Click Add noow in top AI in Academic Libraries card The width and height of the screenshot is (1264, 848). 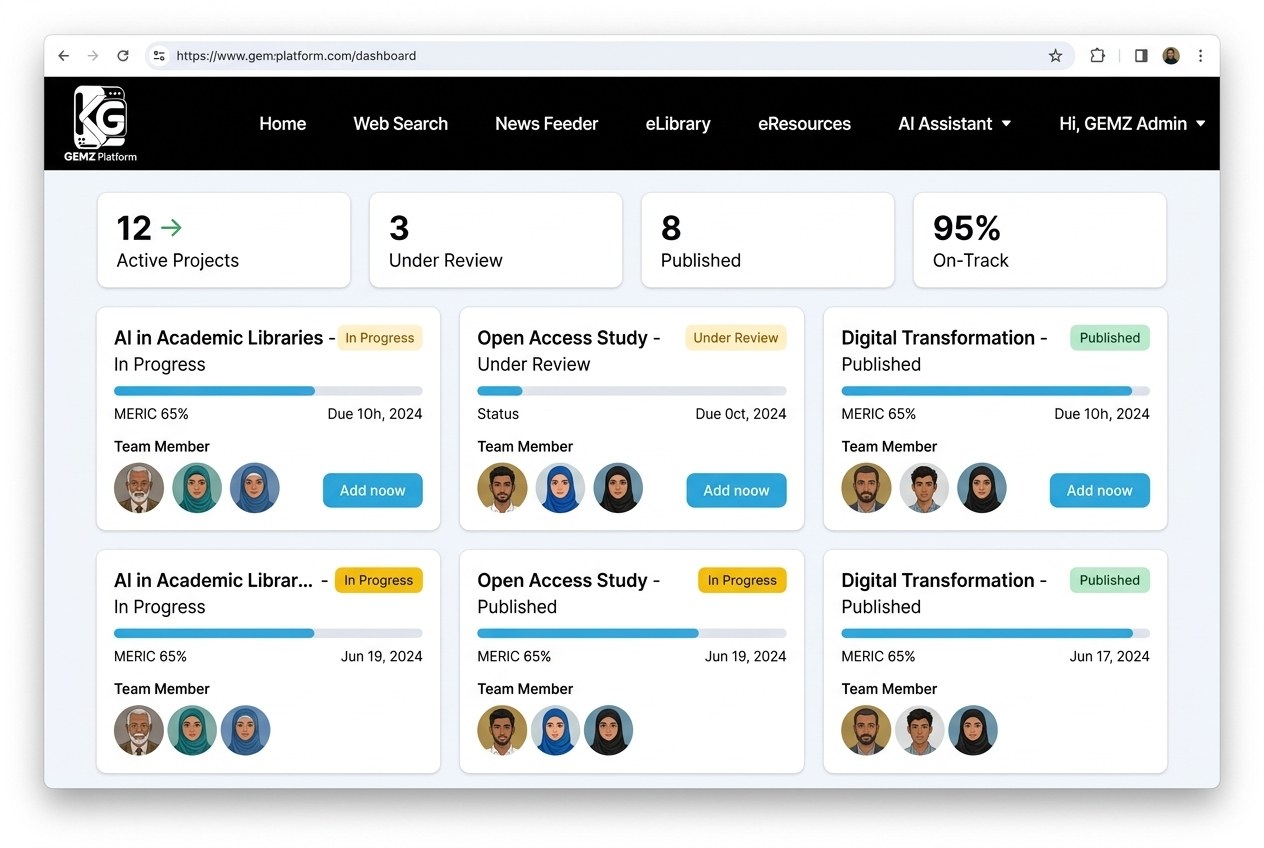372,491
